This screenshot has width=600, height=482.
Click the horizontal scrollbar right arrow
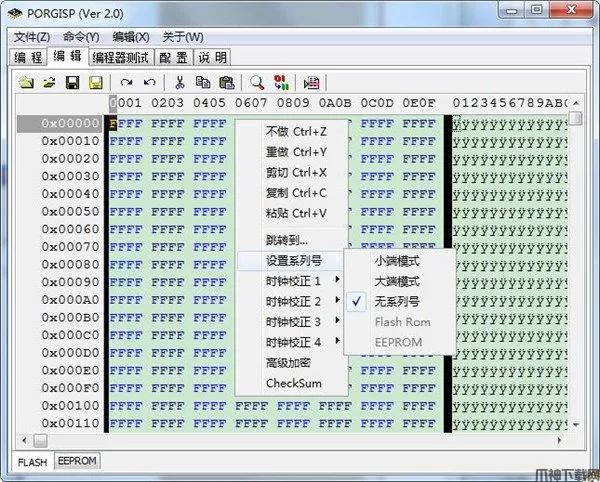point(560,440)
